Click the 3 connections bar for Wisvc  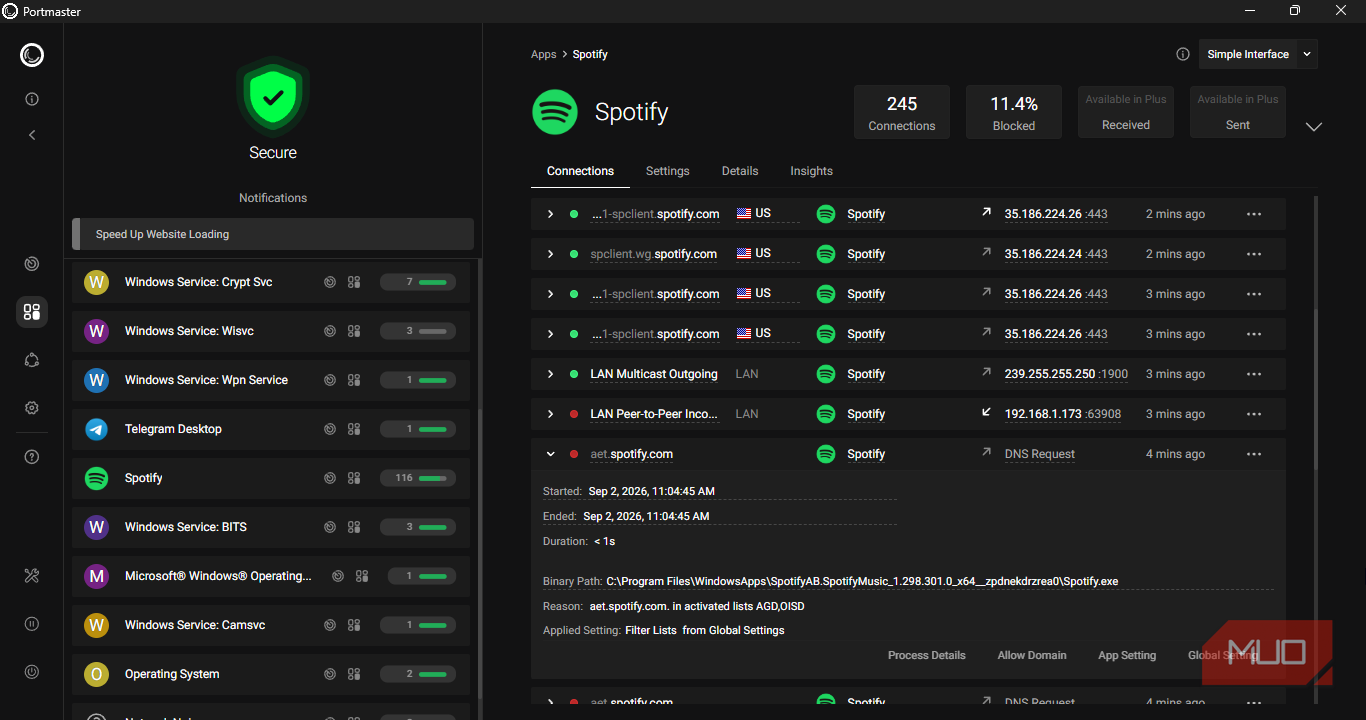418,331
